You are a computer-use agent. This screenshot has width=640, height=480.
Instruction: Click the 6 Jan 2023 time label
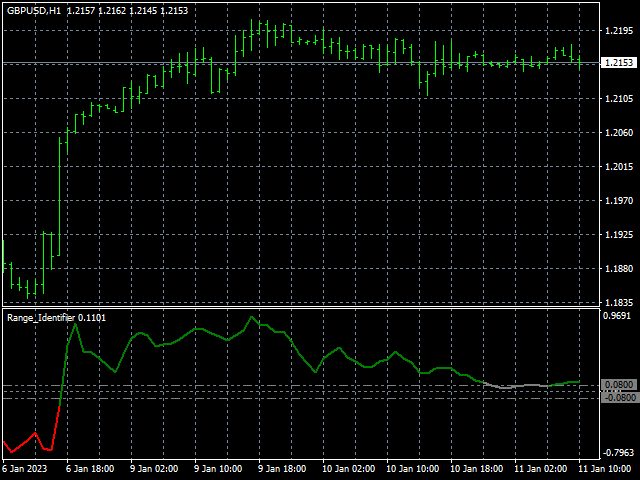pyautogui.click(x=24, y=468)
